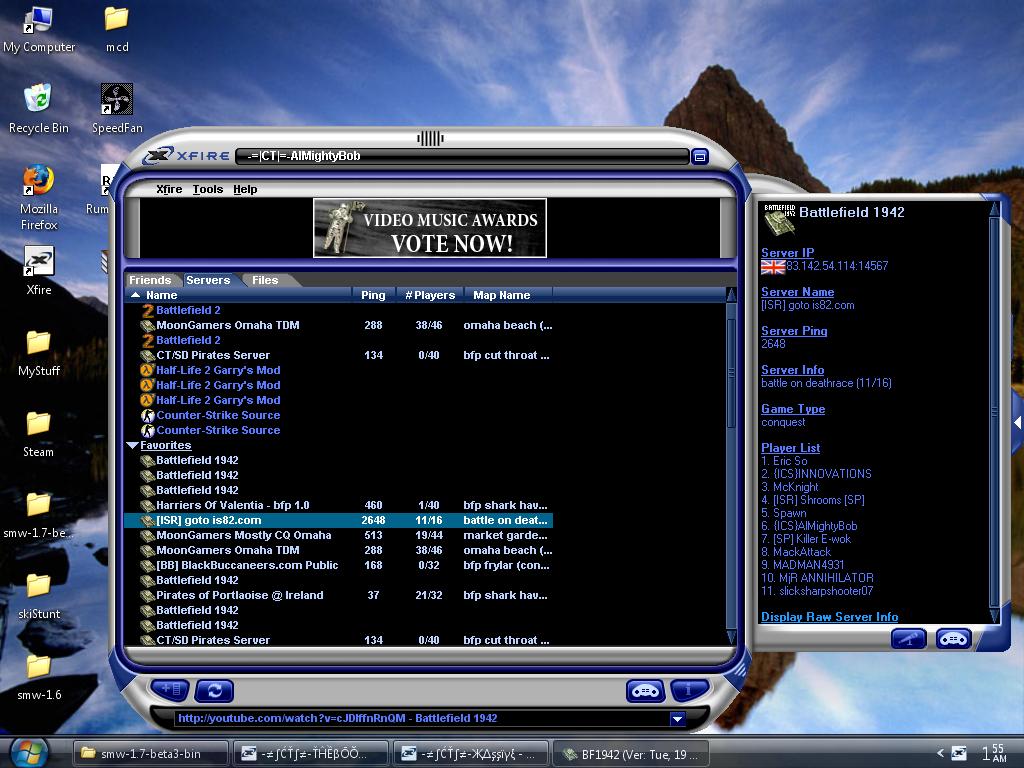Select the [ISR] goto is82.com server row
Screen dimensions: 1024x768
[x=339, y=520]
